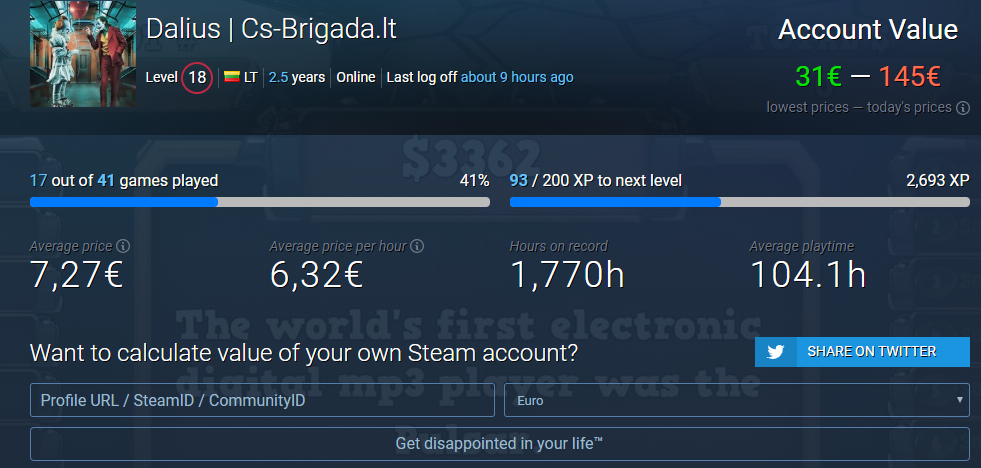Click the profile avatar image
The width and height of the screenshot is (981, 468).
click(83, 54)
